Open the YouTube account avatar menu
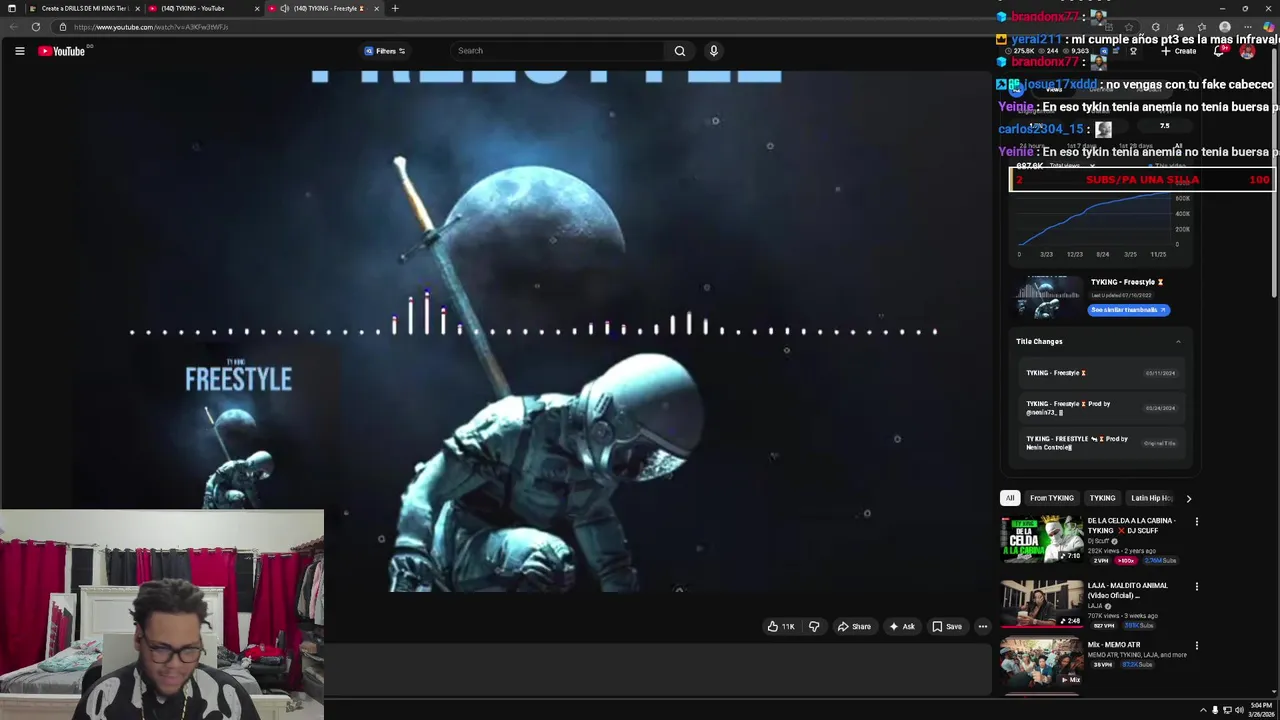1280x720 pixels. coord(1247,51)
